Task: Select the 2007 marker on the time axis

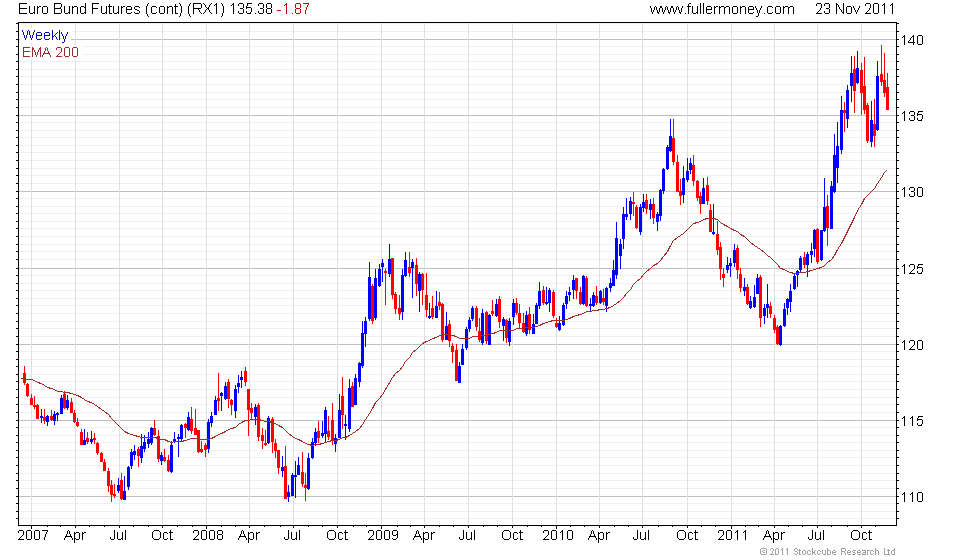Action: click(33, 535)
